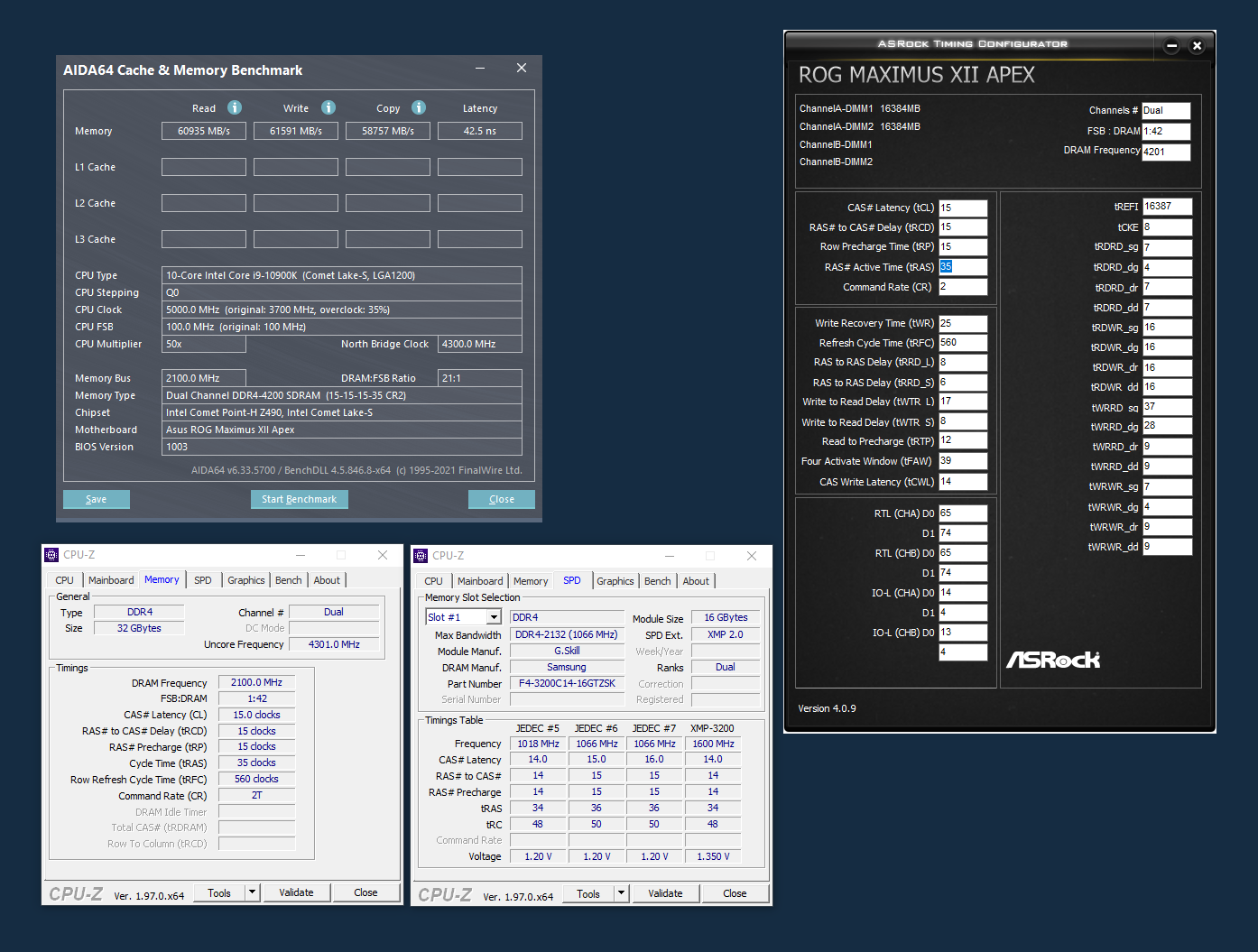Viewport: 1258px width, 952px height.
Task: Switch to the Memory tab in CPU-Z SPD window
Action: point(531,581)
